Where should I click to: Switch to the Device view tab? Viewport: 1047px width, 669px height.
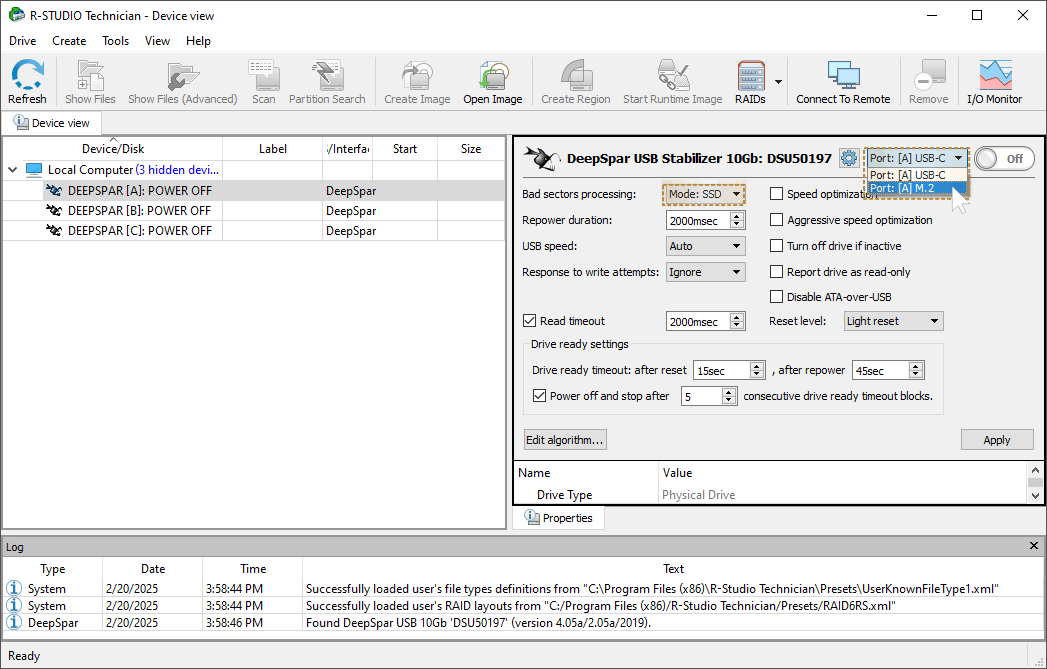click(x=51, y=123)
